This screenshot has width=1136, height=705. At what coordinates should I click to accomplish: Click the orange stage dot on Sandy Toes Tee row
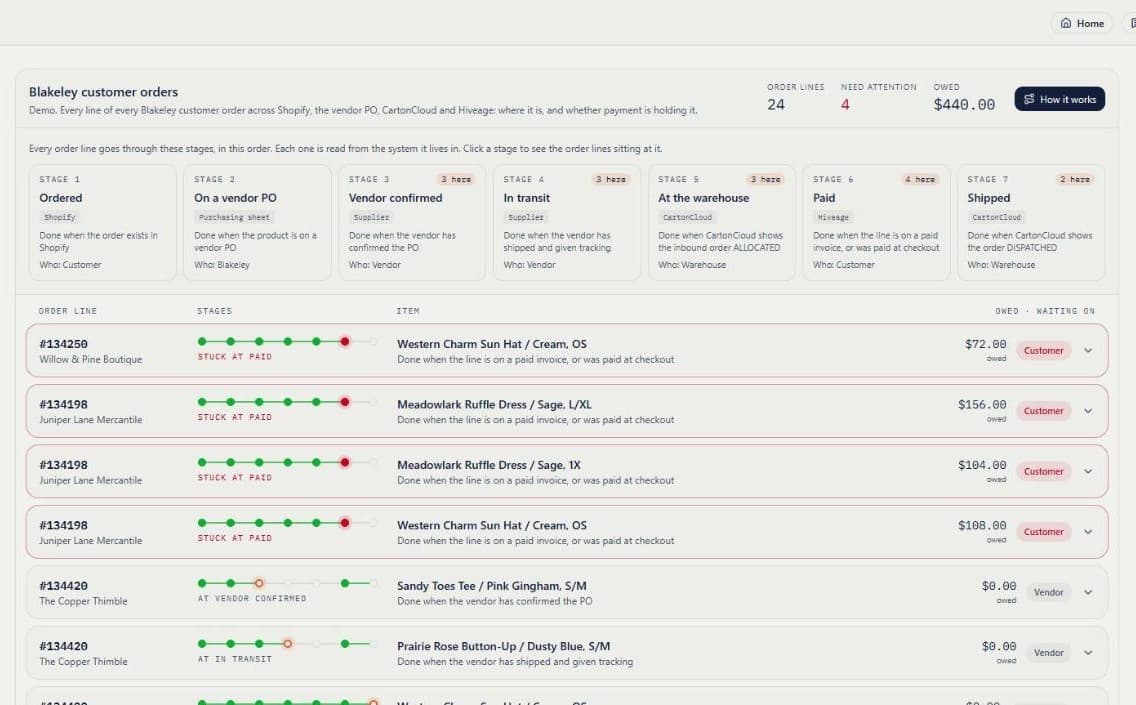click(259, 583)
